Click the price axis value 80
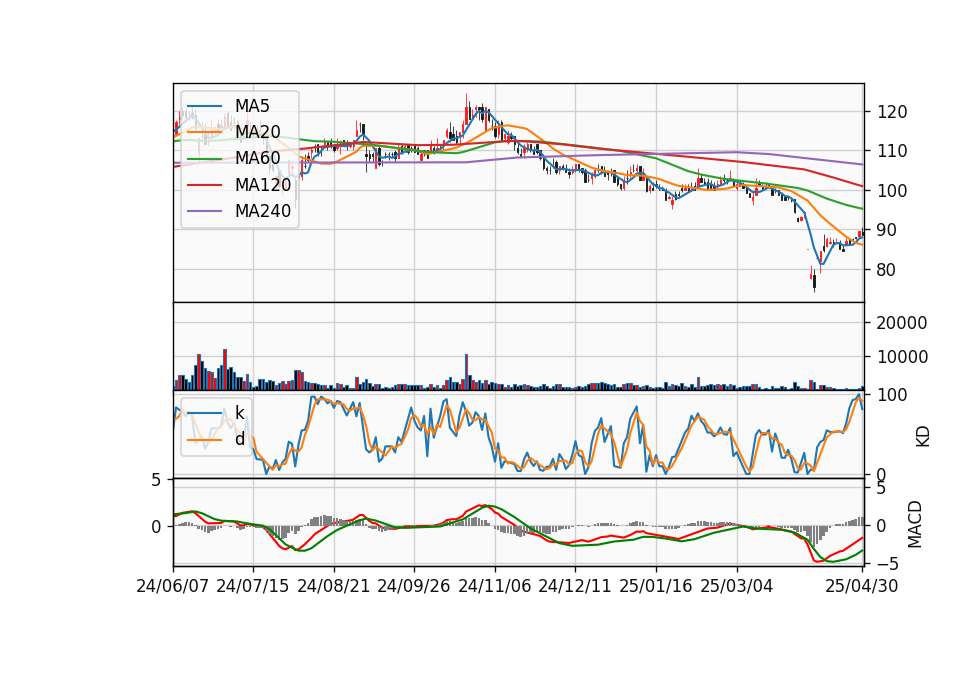960x690 pixels. pyautogui.click(x=887, y=270)
